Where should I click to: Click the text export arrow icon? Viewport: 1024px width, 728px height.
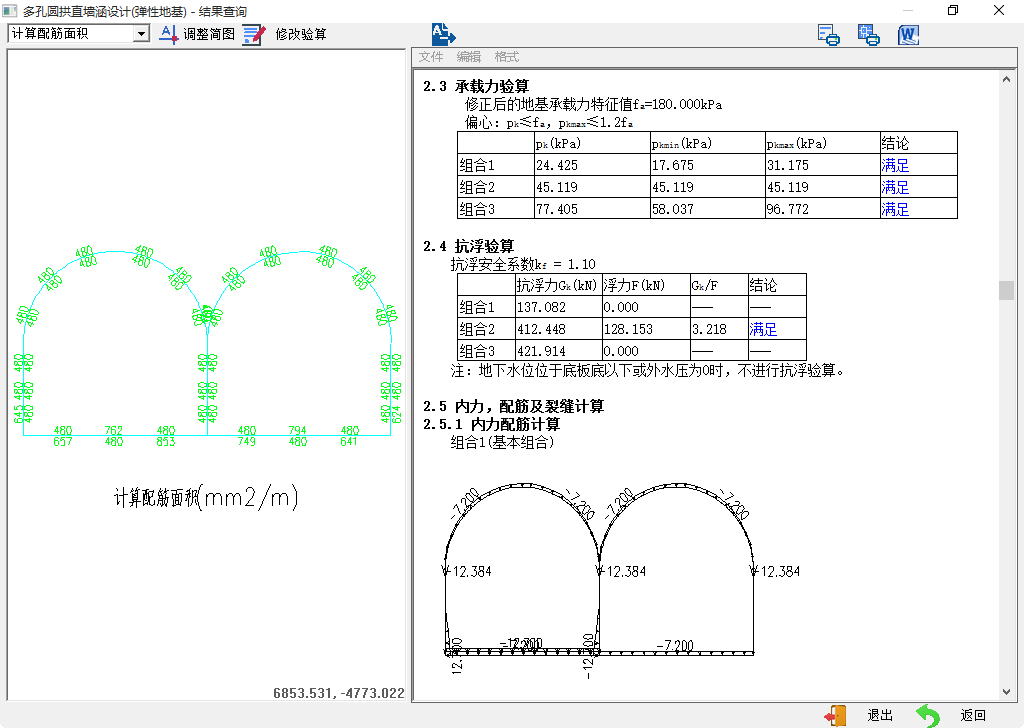(443, 34)
